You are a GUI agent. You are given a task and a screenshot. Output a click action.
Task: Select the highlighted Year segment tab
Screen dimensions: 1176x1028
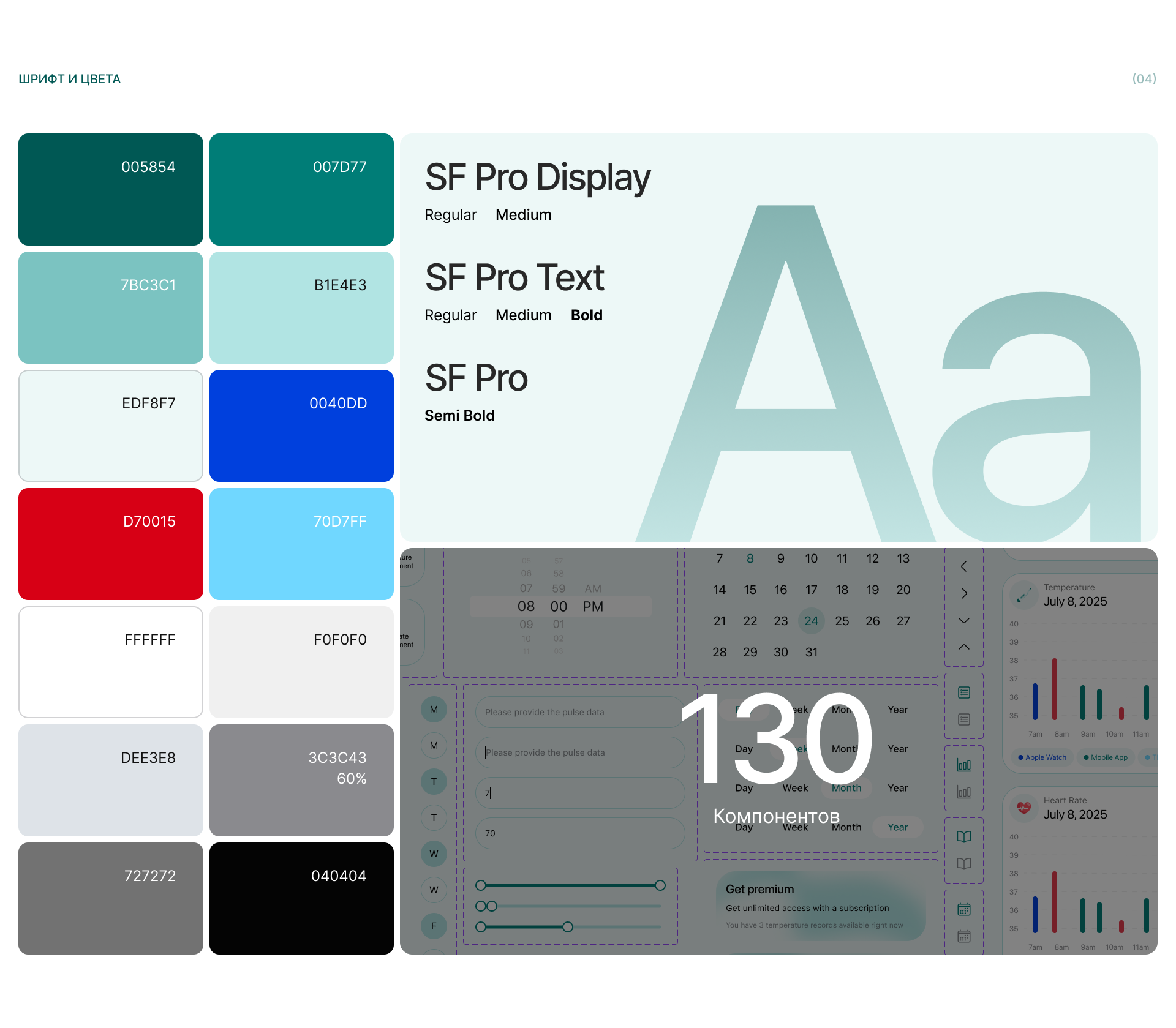[x=898, y=827]
